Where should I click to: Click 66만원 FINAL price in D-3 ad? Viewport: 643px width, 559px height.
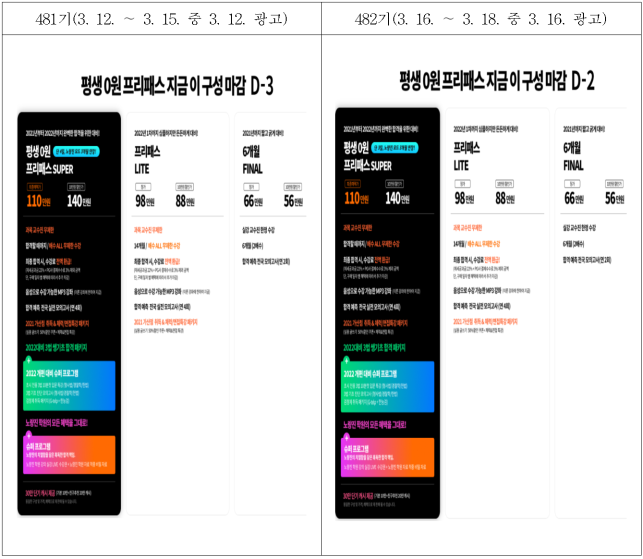253,201
